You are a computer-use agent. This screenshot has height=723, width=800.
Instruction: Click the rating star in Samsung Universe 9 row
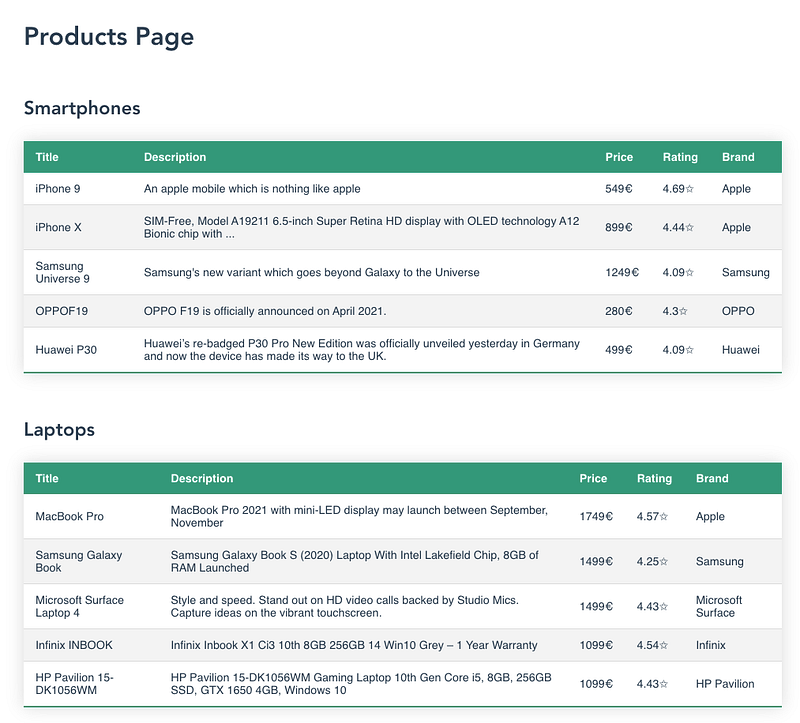pos(690,273)
